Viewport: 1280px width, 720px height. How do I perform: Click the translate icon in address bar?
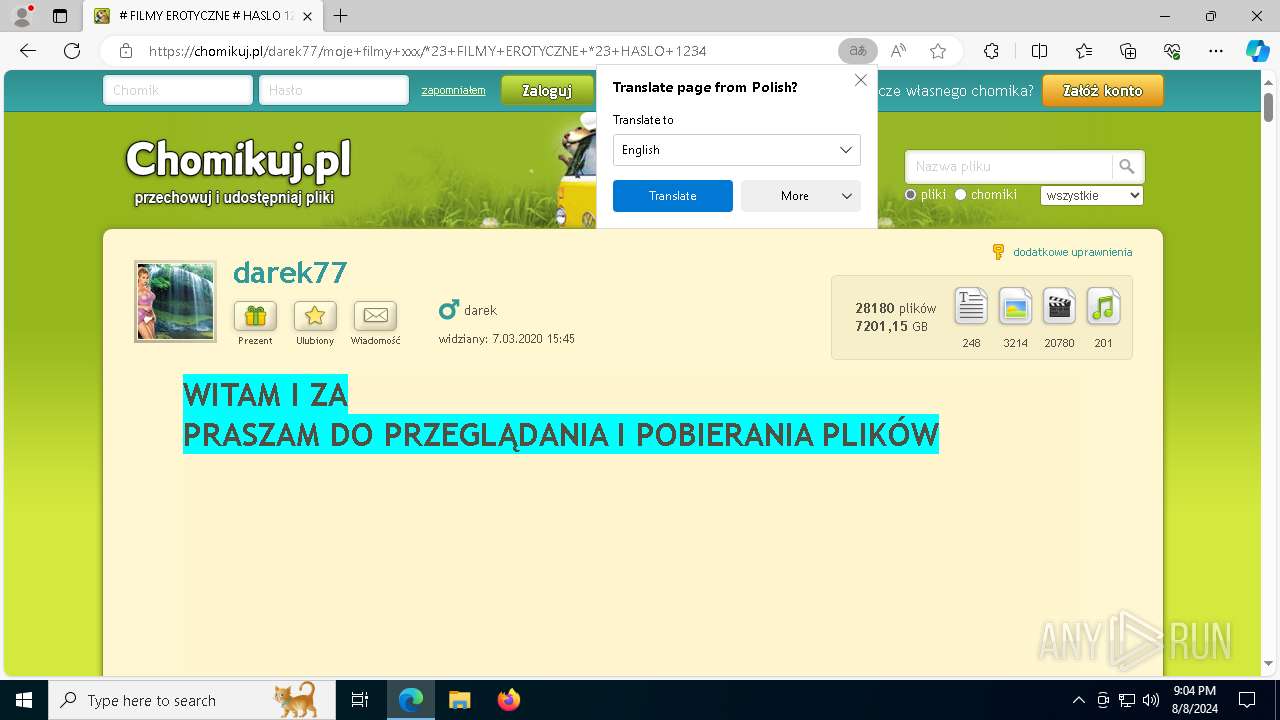(x=857, y=51)
